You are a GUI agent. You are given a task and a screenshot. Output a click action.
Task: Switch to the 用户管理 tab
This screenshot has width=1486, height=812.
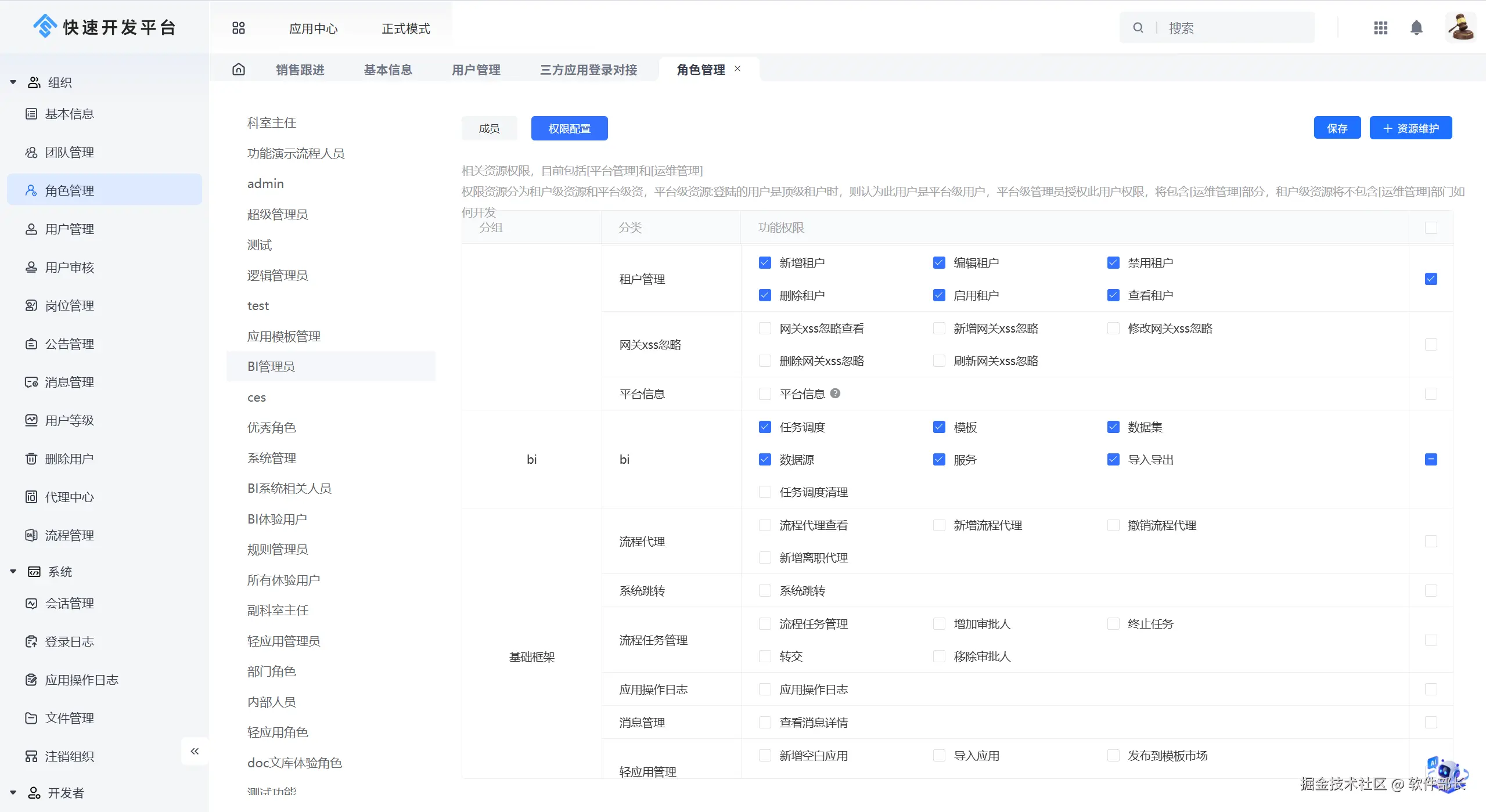[476, 70]
